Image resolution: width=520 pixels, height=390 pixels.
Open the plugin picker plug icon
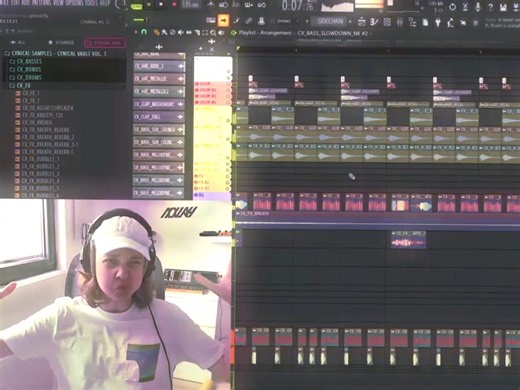click(x=438, y=22)
